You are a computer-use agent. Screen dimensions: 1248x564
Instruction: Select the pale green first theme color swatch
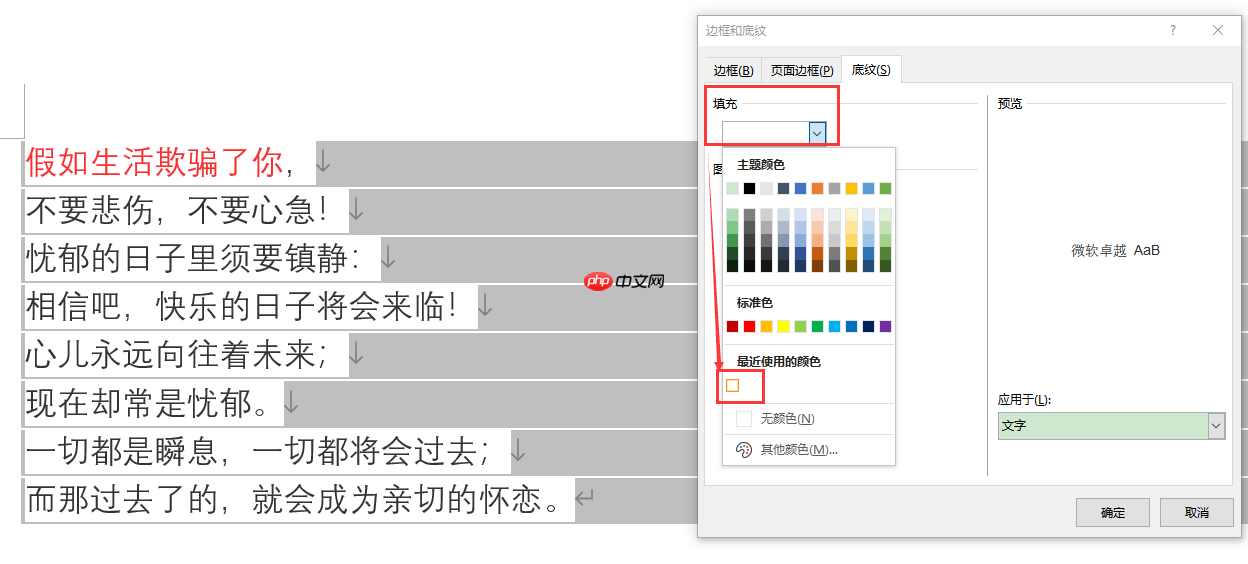point(732,188)
